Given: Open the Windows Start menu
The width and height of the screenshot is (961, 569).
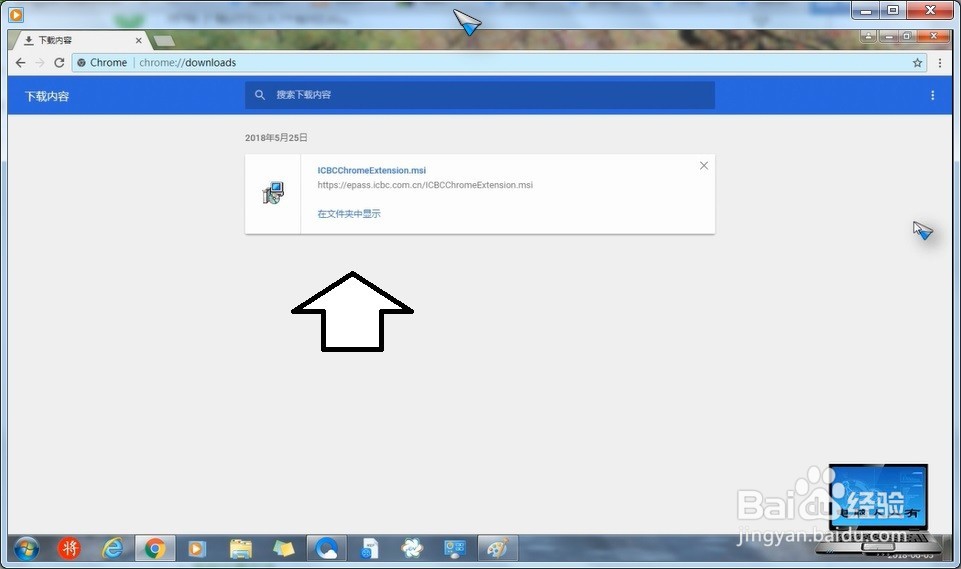Looking at the screenshot, I should coord(26,548).
